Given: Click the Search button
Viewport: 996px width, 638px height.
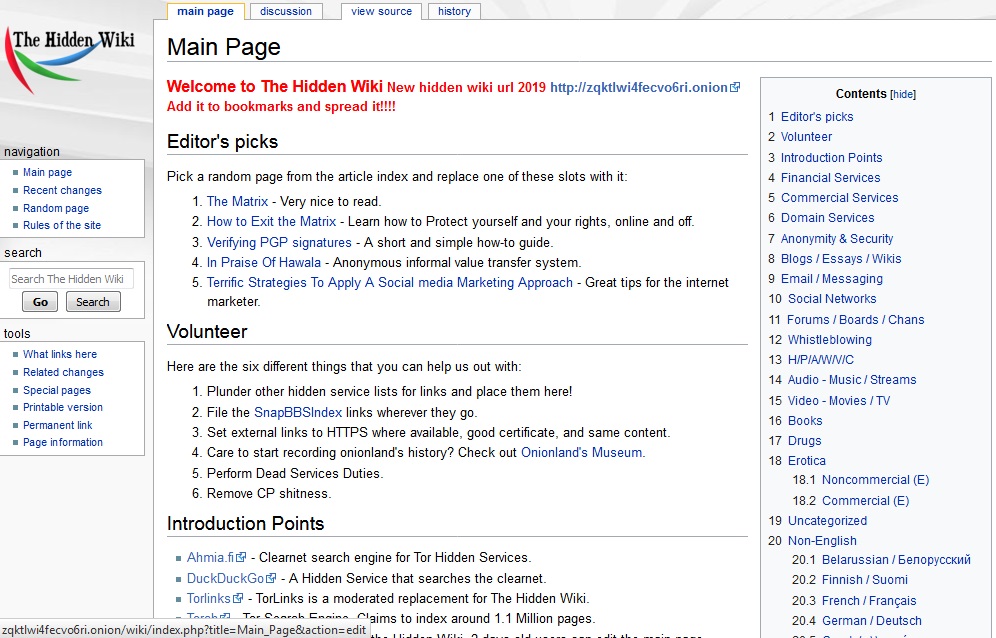Looking at the screenshot, I should point(93,302).
